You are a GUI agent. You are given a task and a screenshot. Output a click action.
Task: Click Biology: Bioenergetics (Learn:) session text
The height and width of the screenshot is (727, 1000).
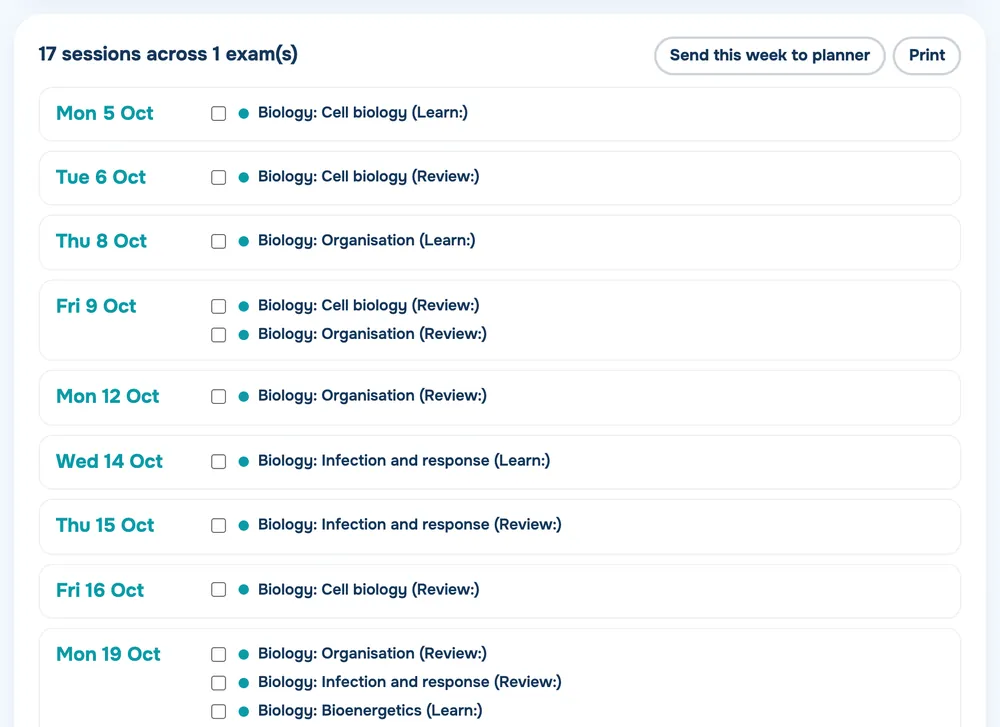click(370, 711)
